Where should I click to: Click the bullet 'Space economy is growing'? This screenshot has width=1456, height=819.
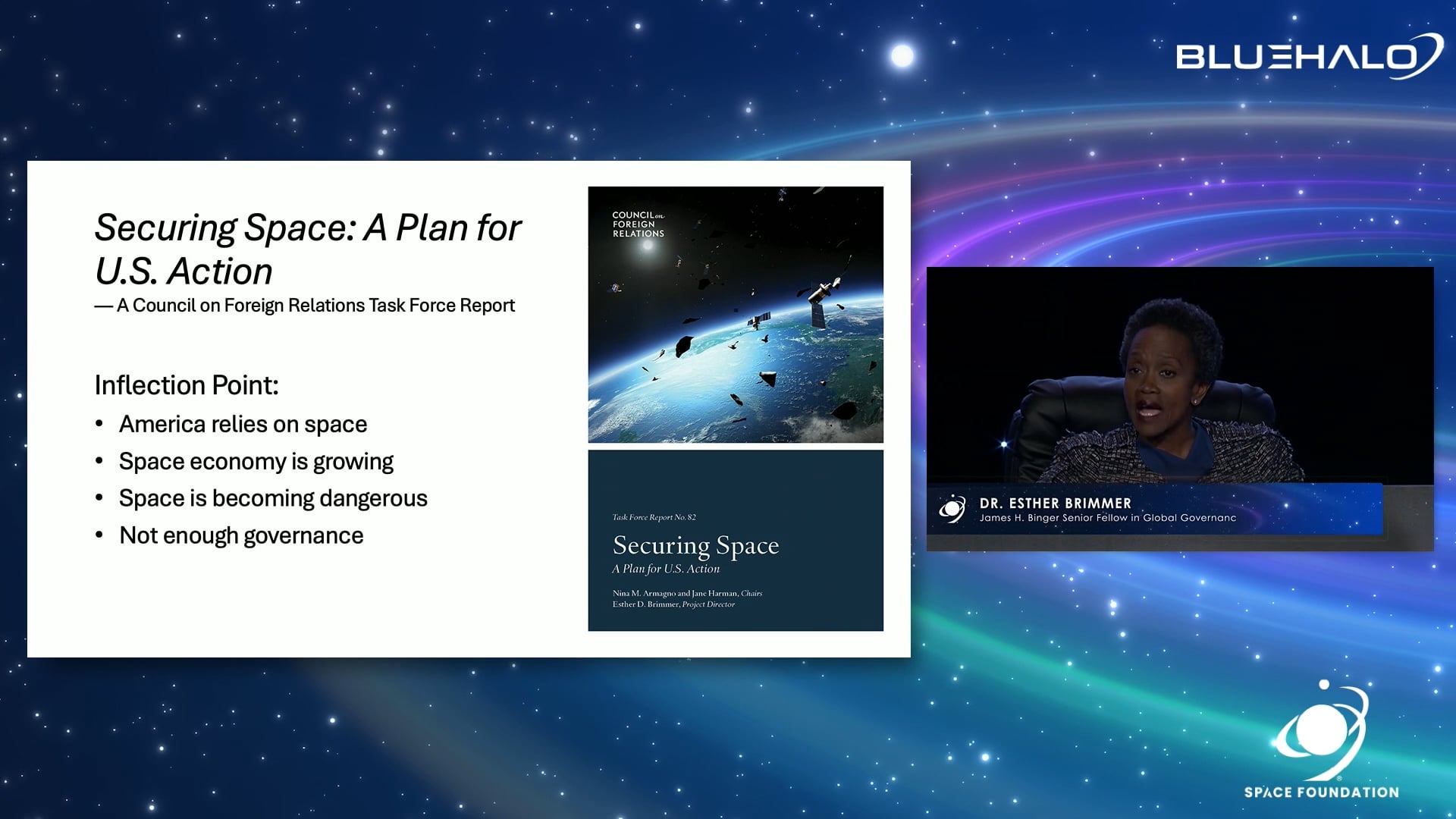click(256, 462)
